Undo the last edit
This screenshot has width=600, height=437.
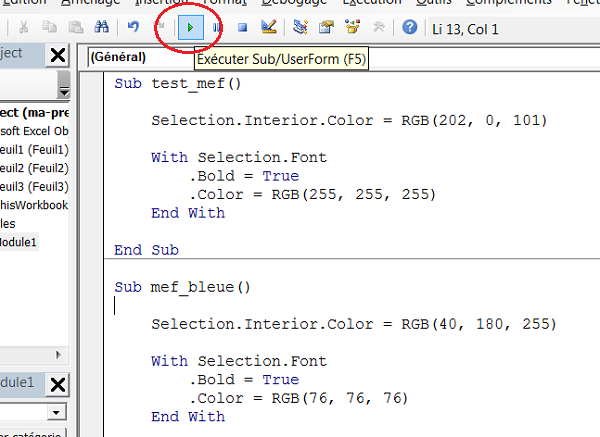tap(133, 27)
